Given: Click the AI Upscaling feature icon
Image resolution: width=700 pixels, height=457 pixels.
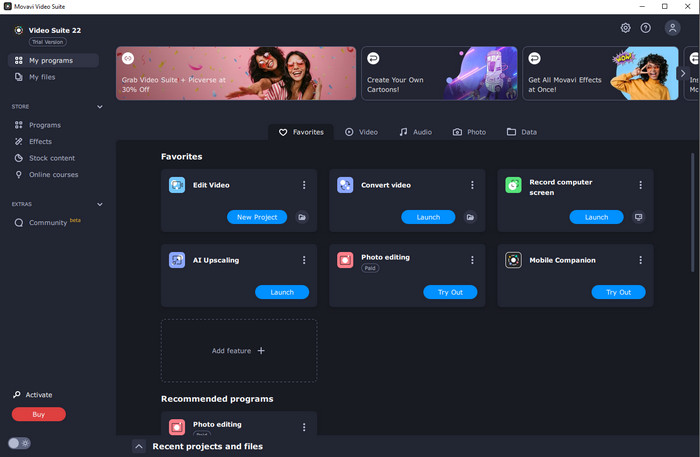Looking at the screenshot, I should point(177,260).
